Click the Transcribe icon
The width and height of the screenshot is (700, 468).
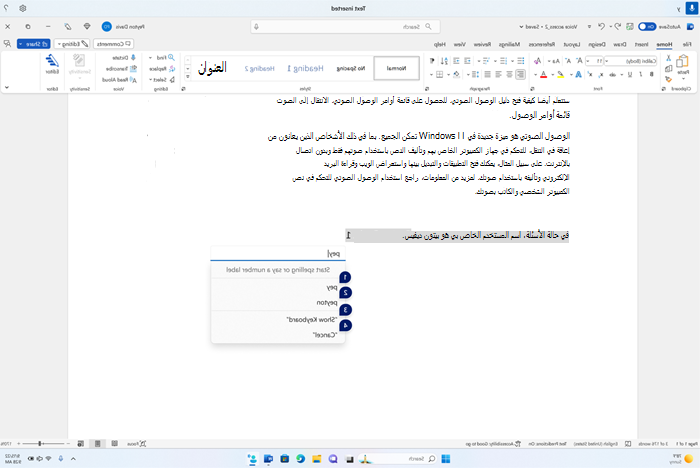(133, 68)
